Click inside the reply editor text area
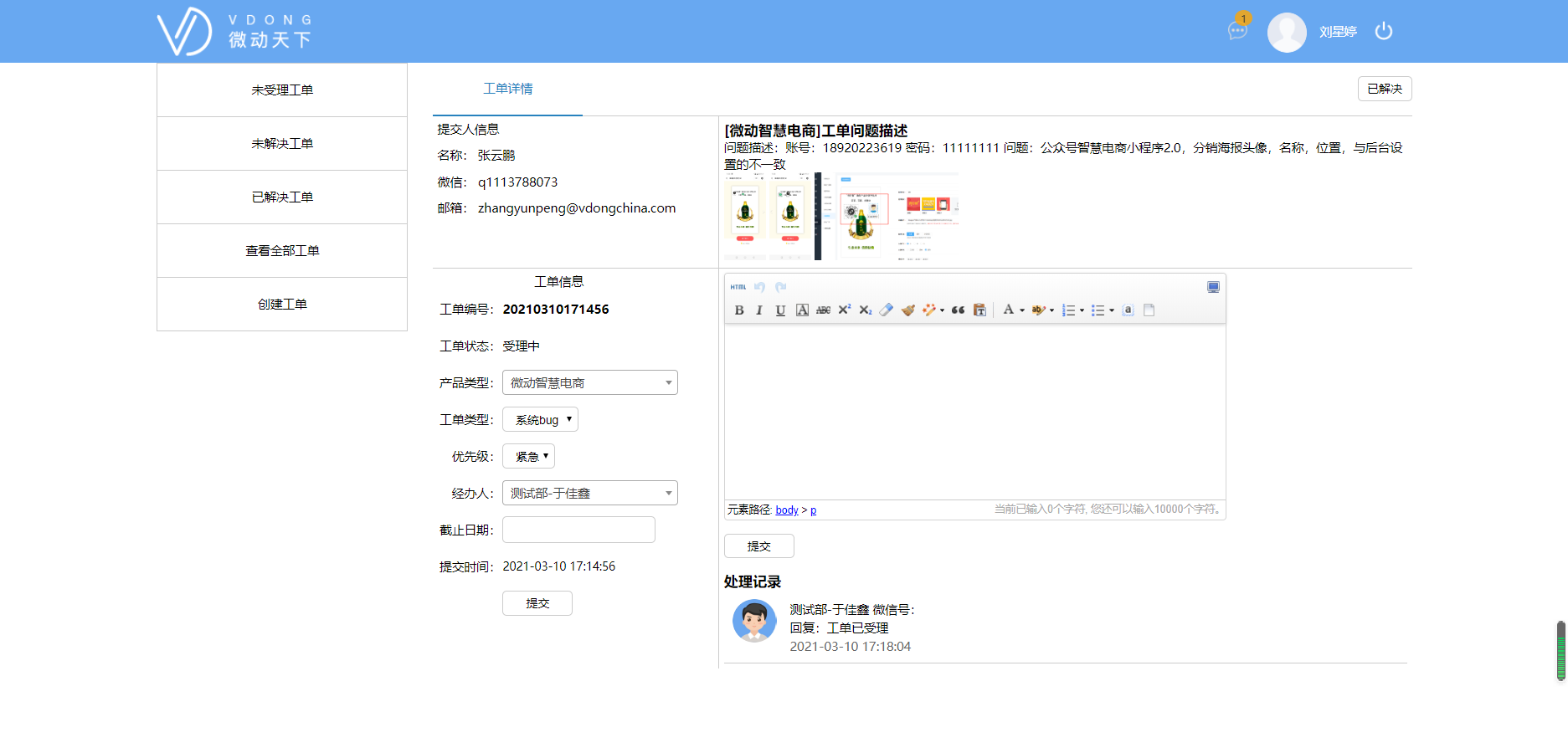The width and height of the screenshot is (1568, 753). click(975, 412)
